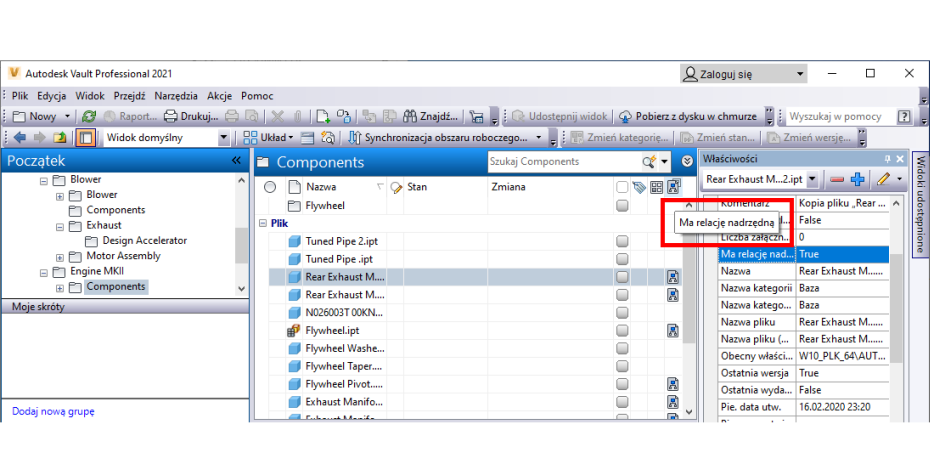930x474 pixels.
Task: Click the Znajdź binoculars search button
Action: point(430,116)
